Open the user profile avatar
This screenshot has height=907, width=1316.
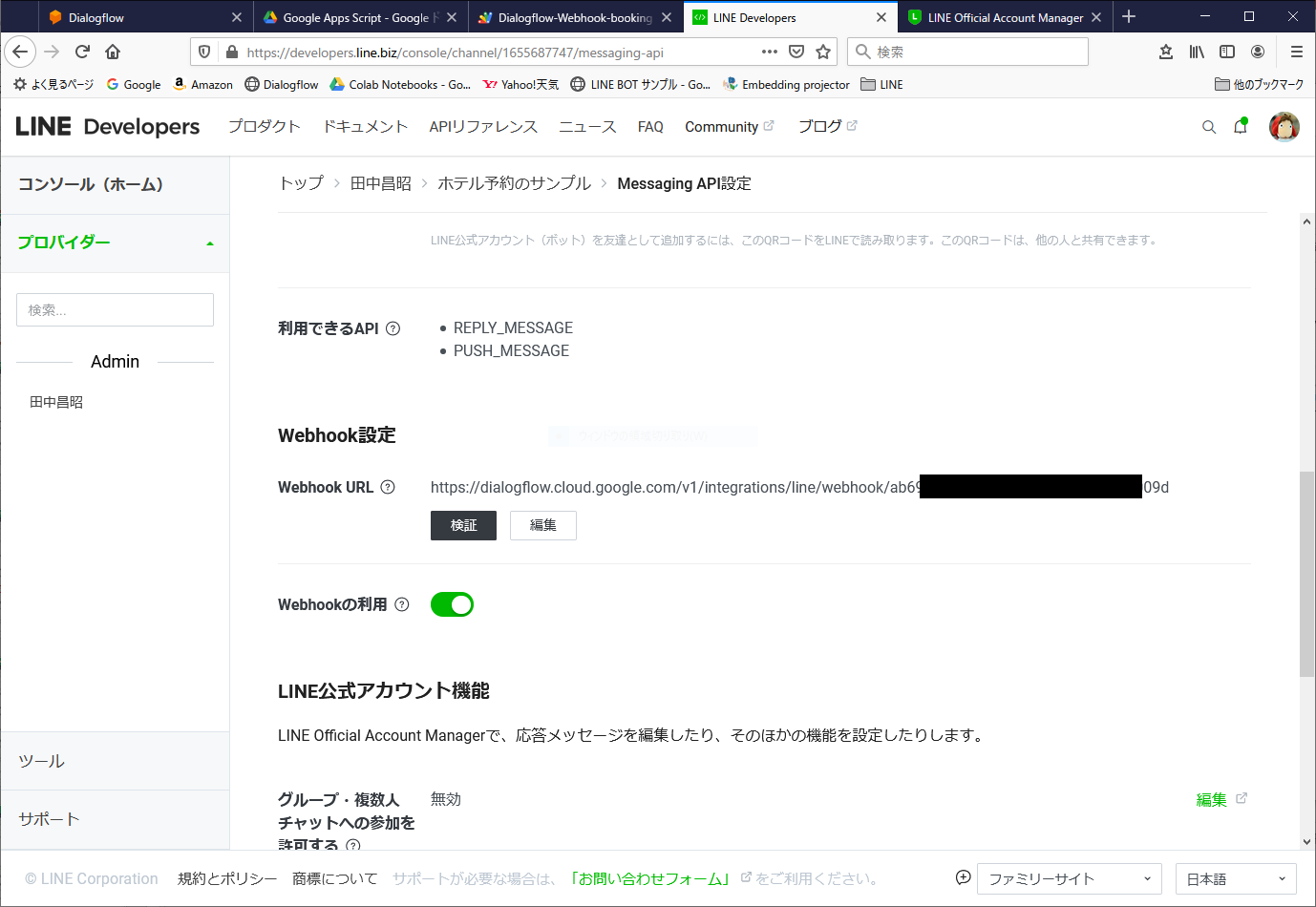point(1284,126)
